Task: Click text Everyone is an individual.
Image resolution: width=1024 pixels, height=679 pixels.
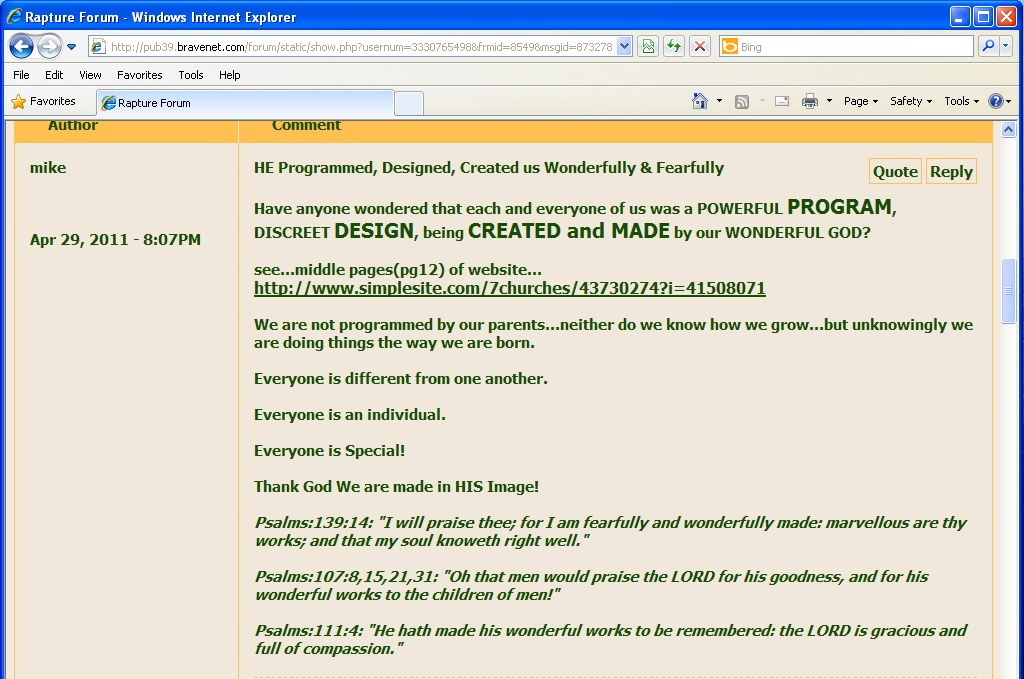Action: (x=349, y=415)
